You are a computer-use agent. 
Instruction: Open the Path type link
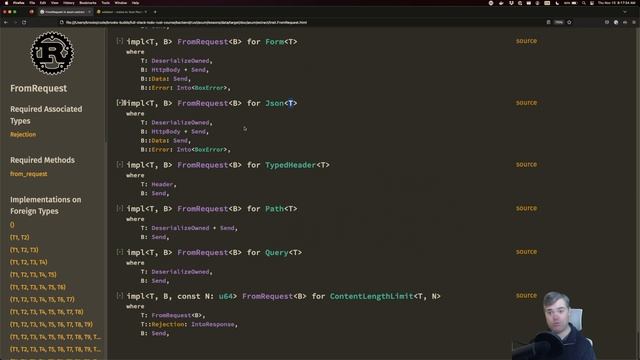pos(274,209)
